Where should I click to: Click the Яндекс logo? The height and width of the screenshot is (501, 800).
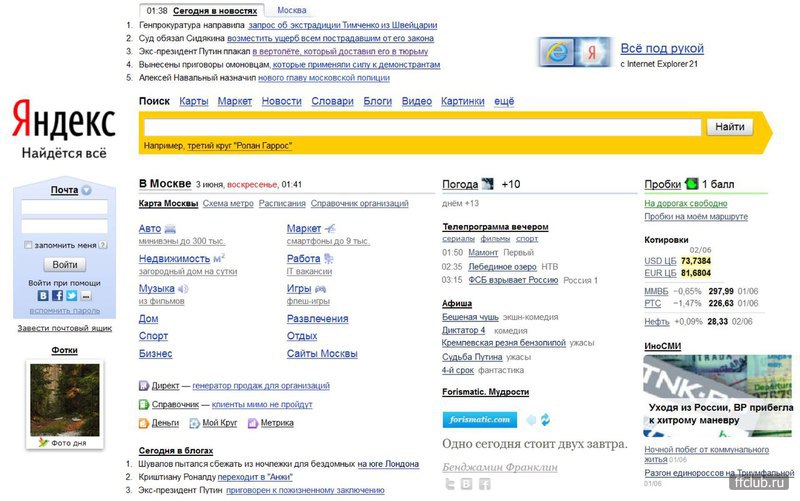(x=64, y=119)
